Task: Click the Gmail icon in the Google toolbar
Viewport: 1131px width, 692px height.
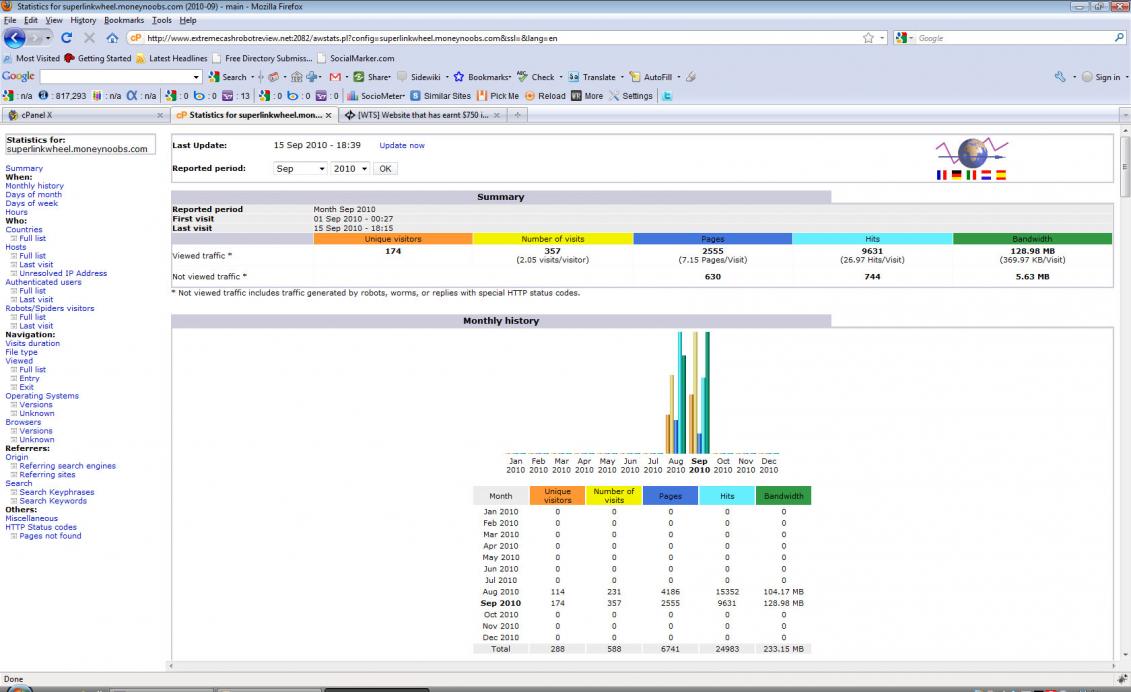Action: (335, 77)
